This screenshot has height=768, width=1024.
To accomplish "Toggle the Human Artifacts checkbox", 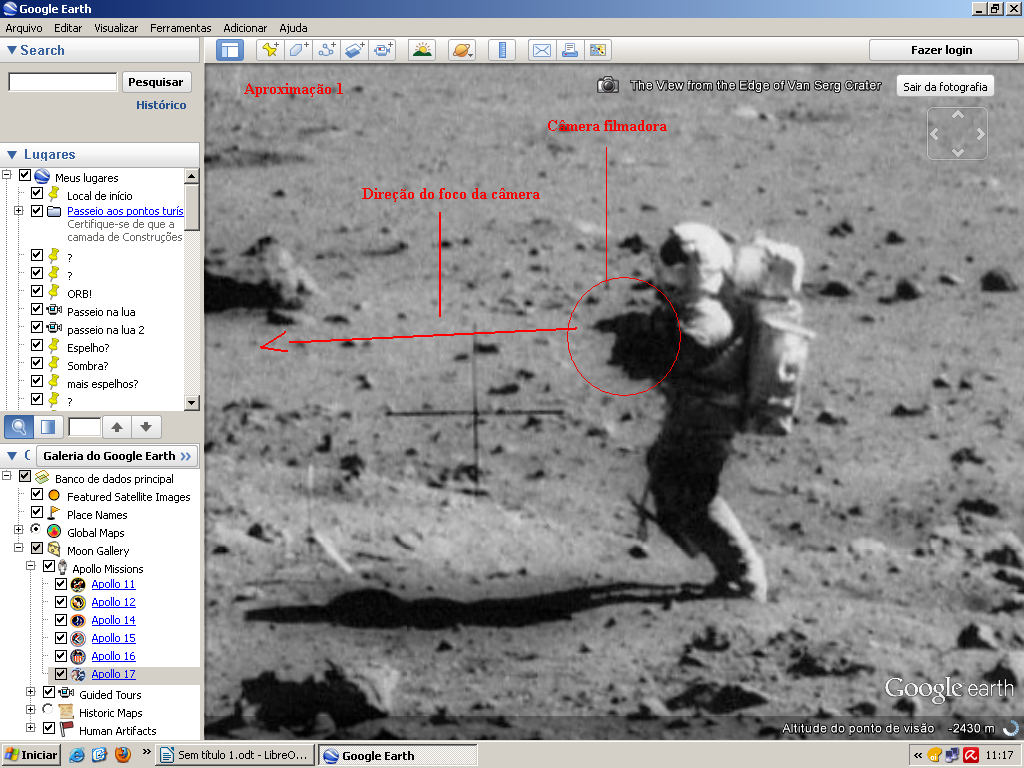I will [49, 728].
